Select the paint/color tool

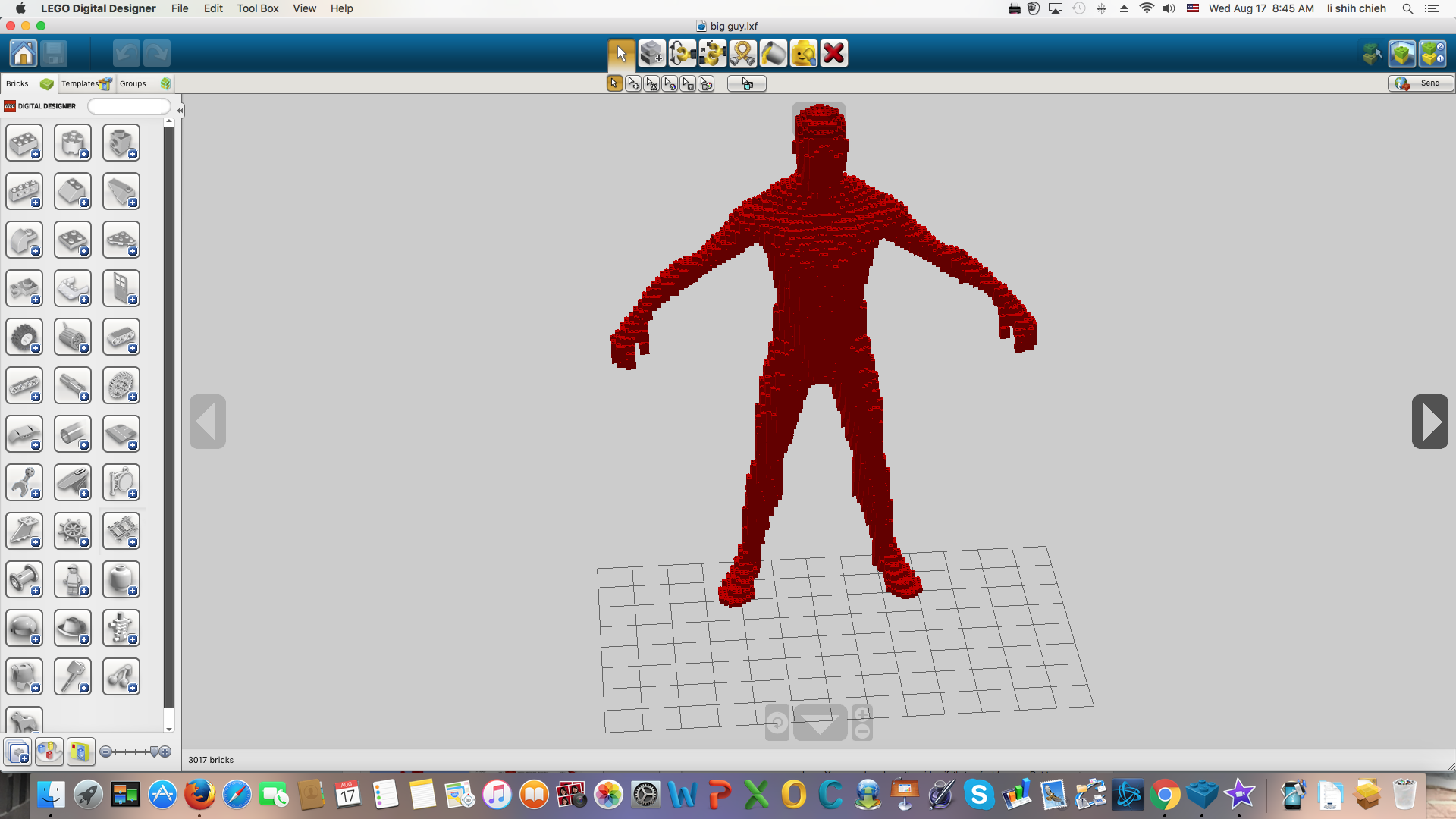point(774,53)
